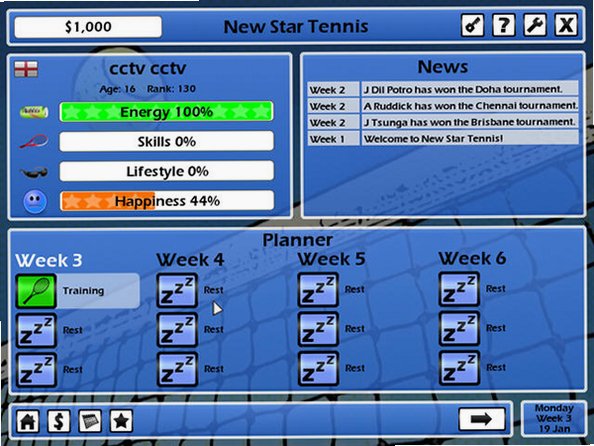Click the Week 4 planner heading
The image size is (594, 446).
pyautogui.click(x=190, y=260)
